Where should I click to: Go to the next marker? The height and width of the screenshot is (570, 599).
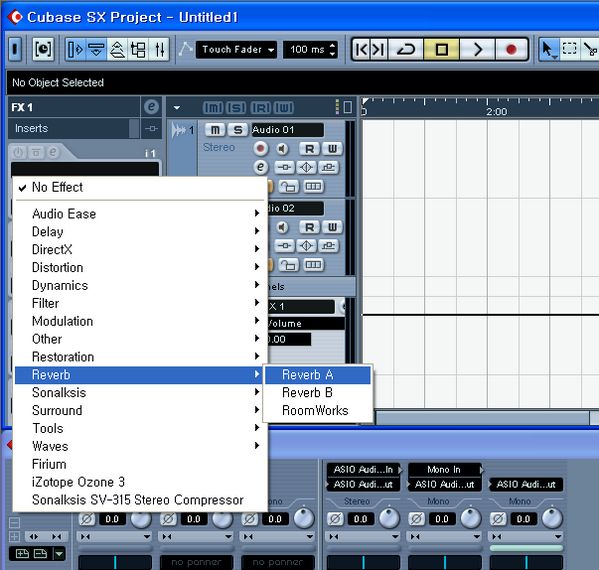[x=379, y=50]
